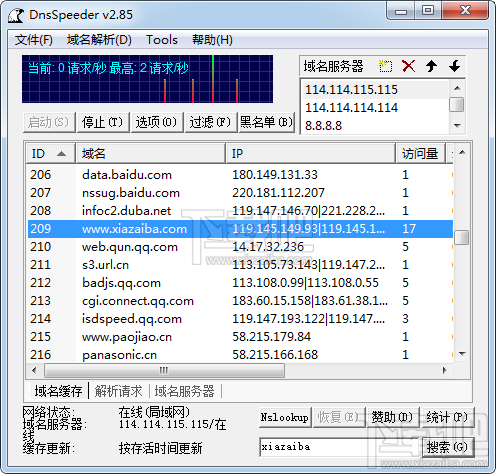Click the Nslookup button

coord(285,417)
